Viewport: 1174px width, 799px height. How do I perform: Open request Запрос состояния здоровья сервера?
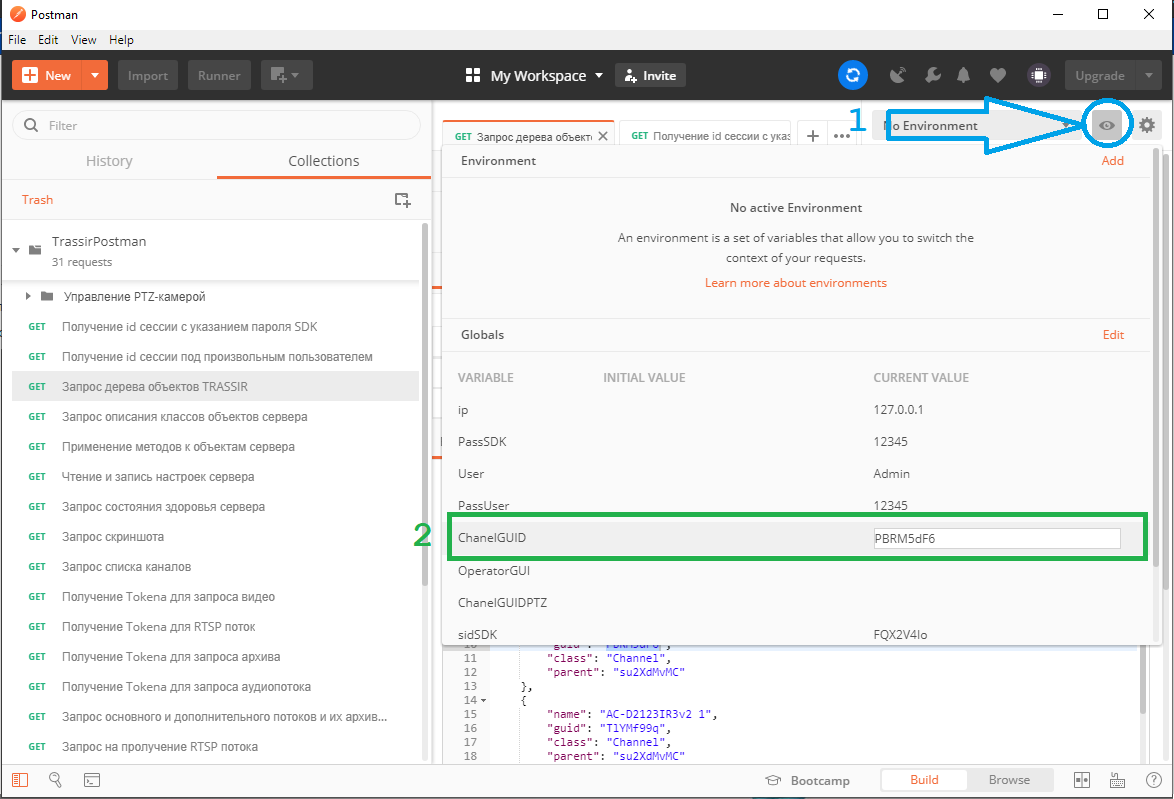click(216, 507)
